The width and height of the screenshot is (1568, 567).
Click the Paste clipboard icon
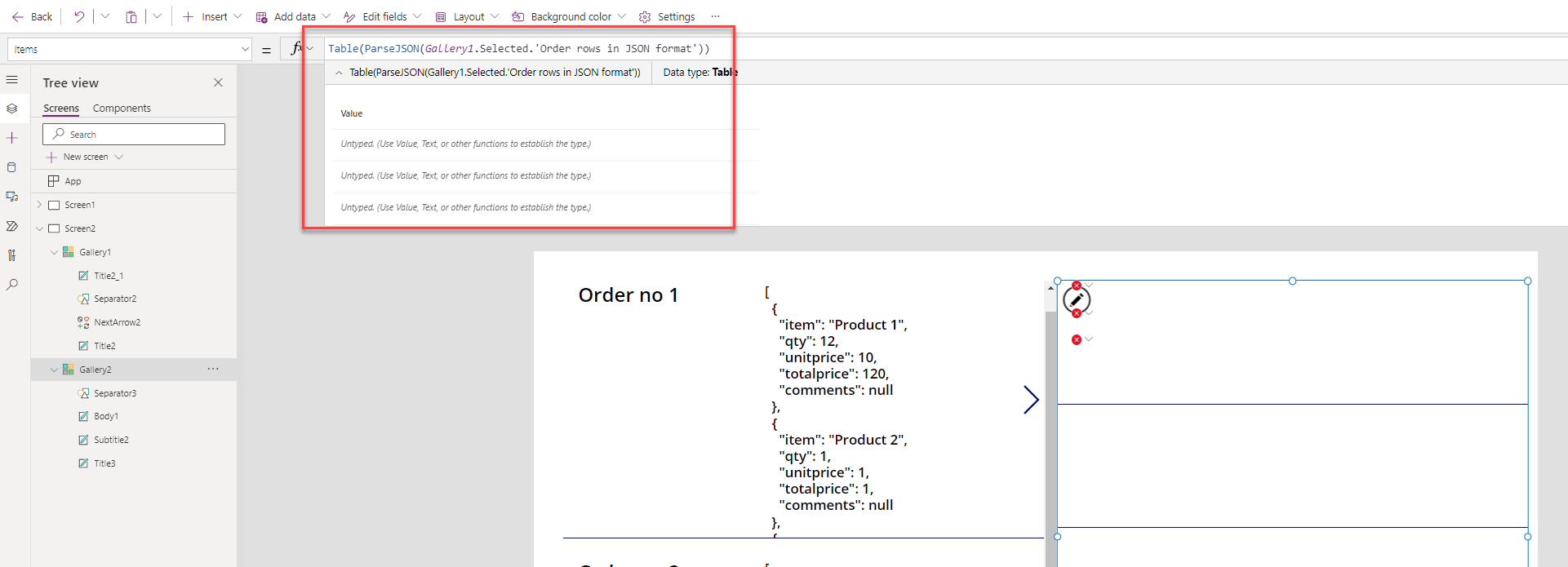(131, 16)
